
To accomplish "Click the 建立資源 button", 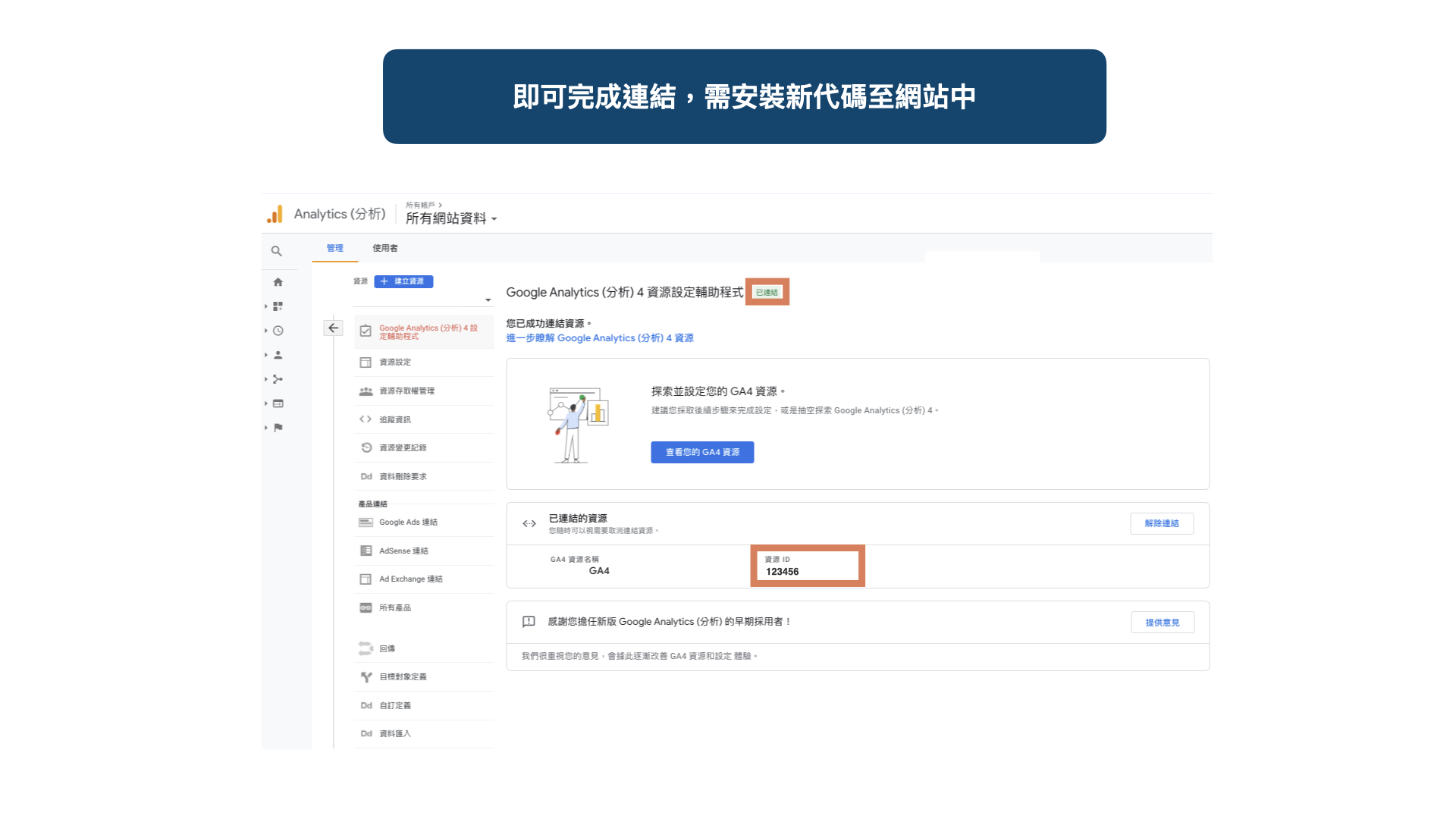I will (403, 281).
